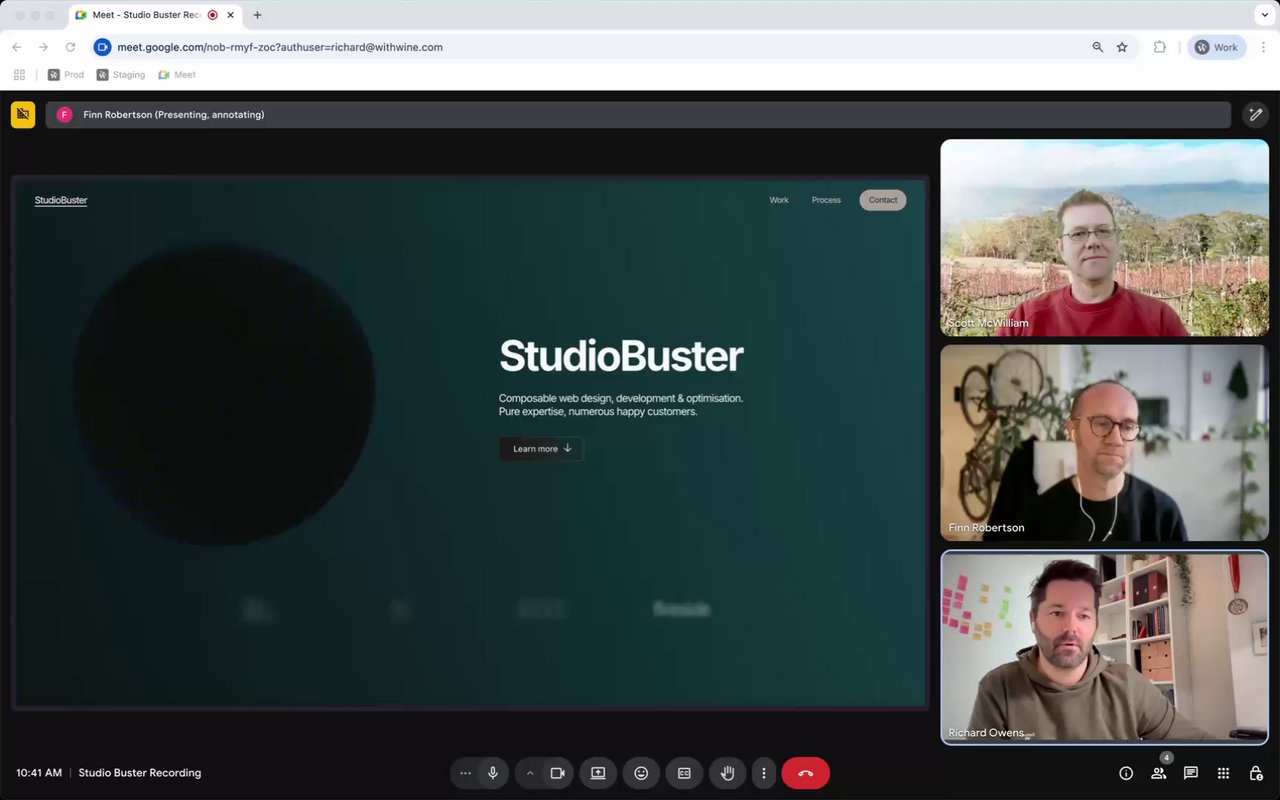The height and width of the screenshot is (800, 1280).
Task: Leave the call with the red hang-up button
Action: [x=806, y=773]
